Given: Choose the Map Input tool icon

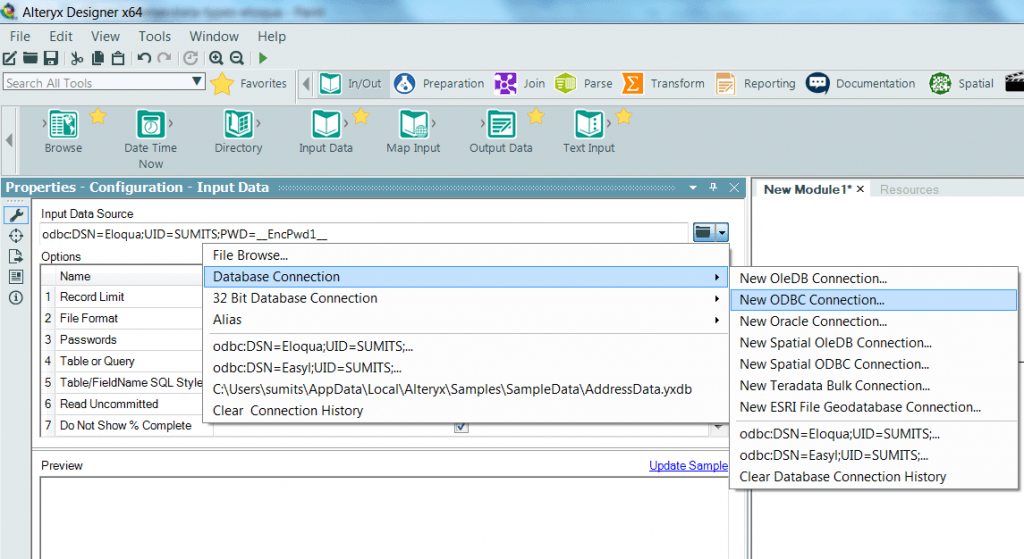Looking at the screenshot, I should pos(413,125).
